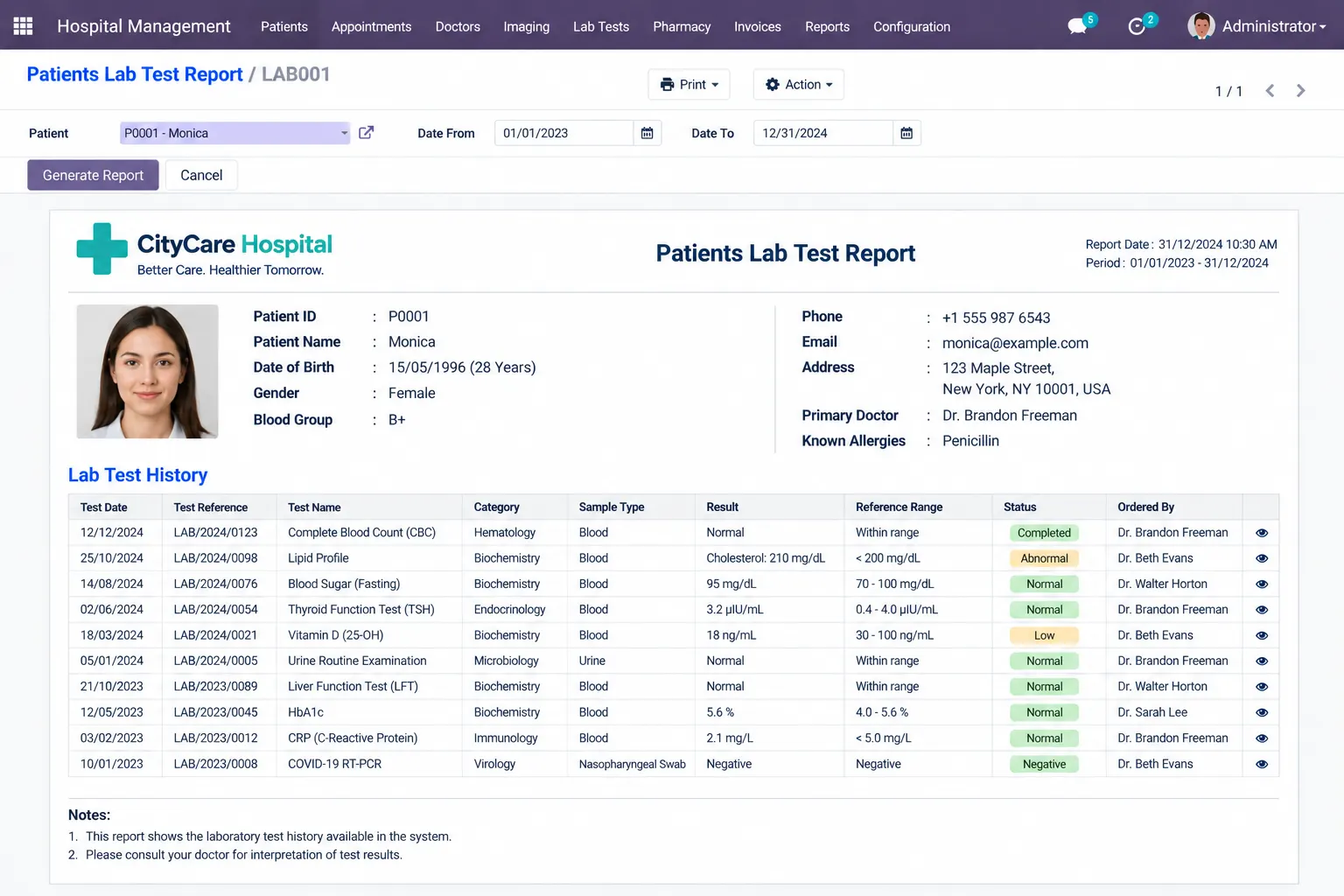The height and width of the screenshot is (896, 1344).
Task: View the Urine Routine Examination row eye icon
Action: click(x=1262, y=661)
